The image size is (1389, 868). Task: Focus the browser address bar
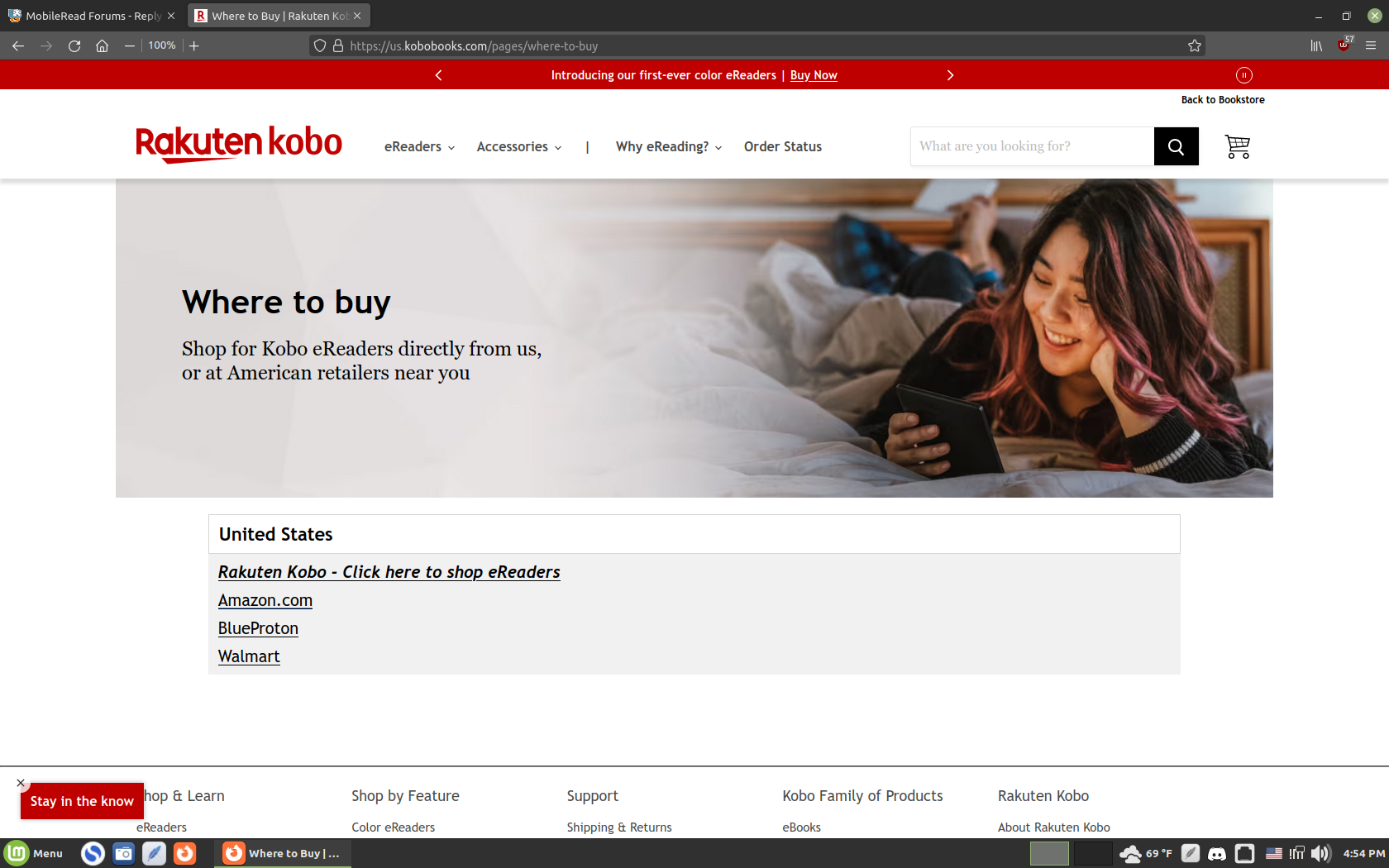[x=757, y=46]
